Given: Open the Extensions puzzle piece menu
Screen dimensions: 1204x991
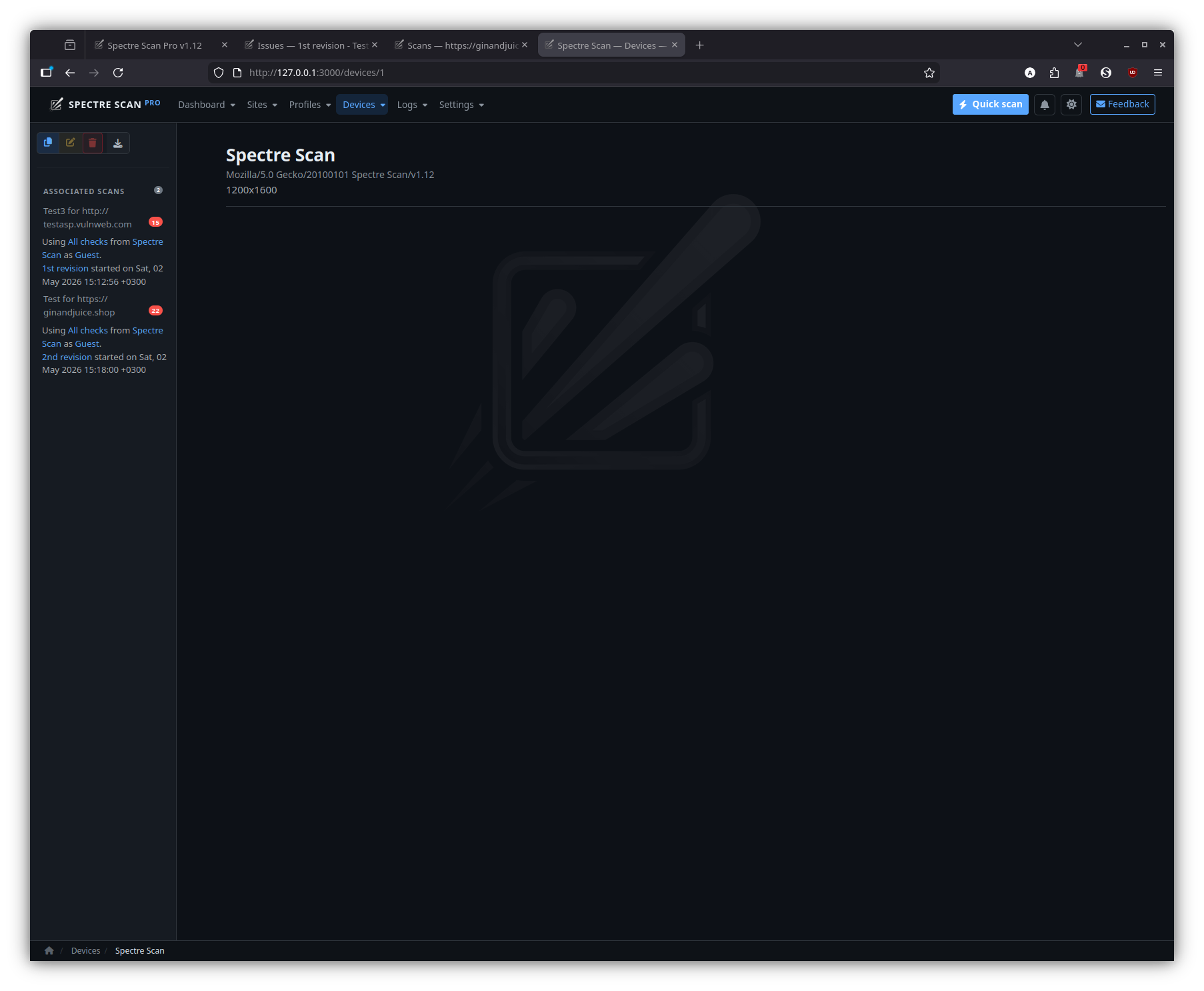Looking at the screenshot, I should click(x=1054, y=73).
